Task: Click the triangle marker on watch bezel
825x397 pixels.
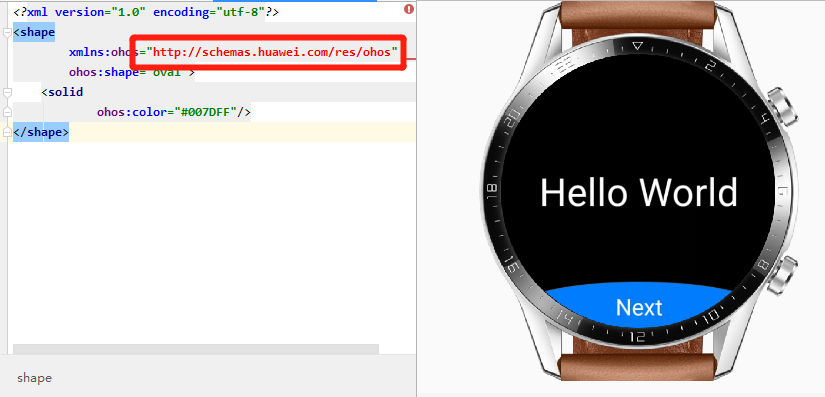Action: coord(637,47)
